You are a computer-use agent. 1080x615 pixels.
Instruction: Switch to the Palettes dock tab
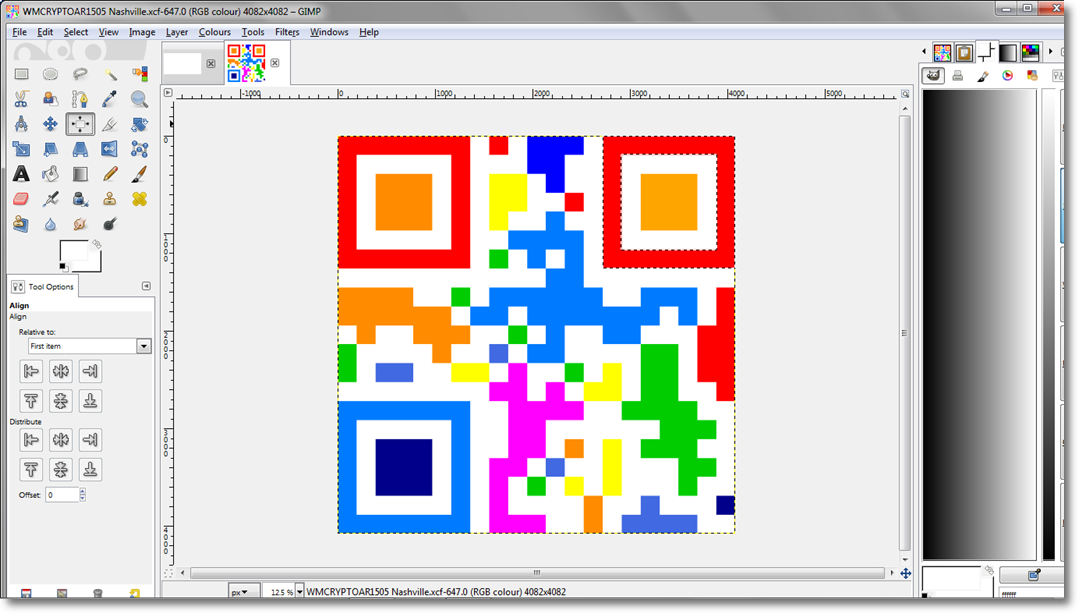coord(1030,52)
